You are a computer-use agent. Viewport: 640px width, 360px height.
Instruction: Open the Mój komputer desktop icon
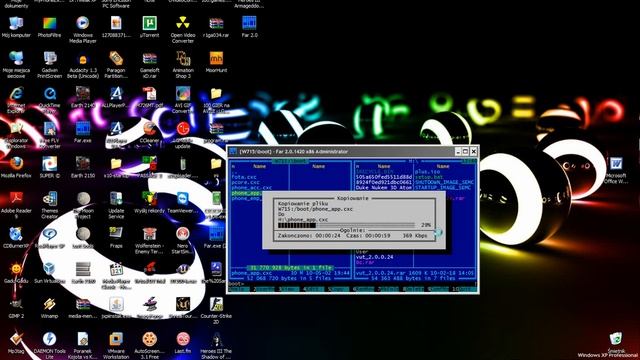point(16,27)
